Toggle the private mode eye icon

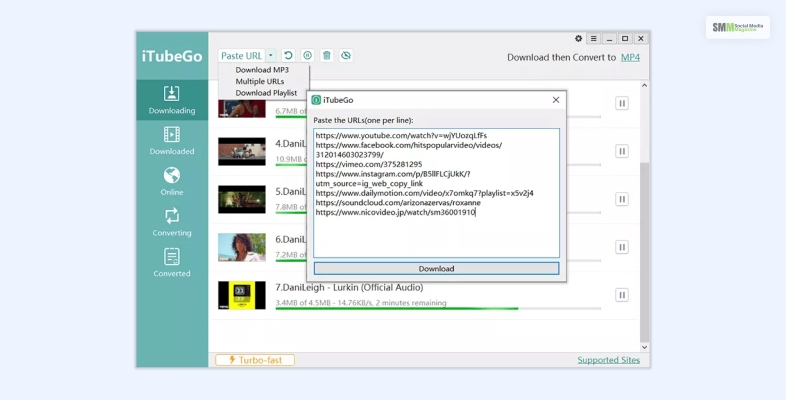tap(346, 55)
